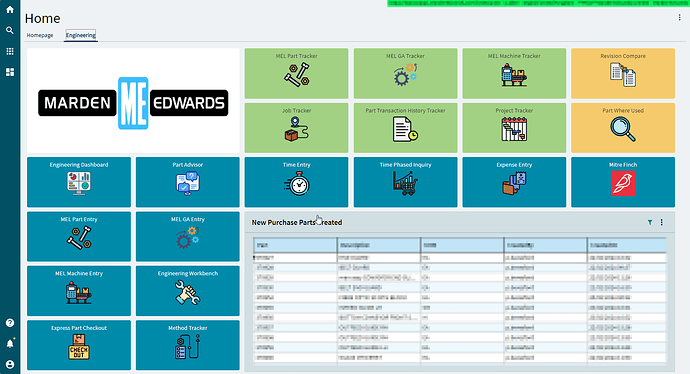Click the search icon in sidebar

point(10,30)
